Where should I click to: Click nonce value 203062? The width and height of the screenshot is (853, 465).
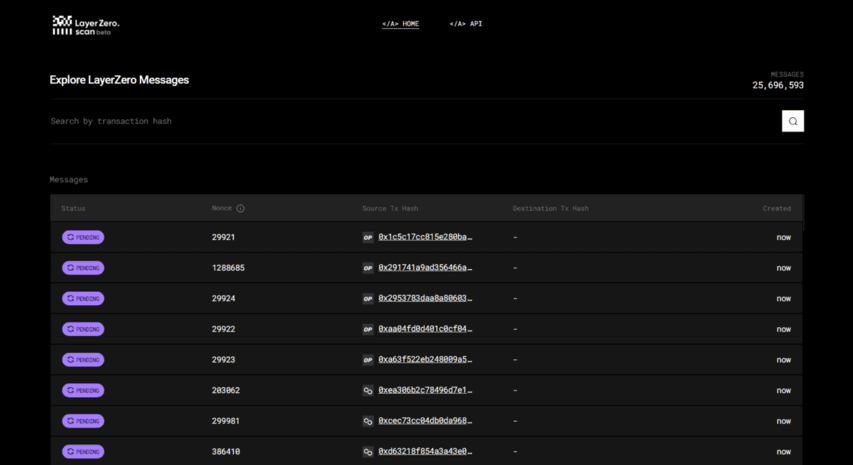pos(226,390)
